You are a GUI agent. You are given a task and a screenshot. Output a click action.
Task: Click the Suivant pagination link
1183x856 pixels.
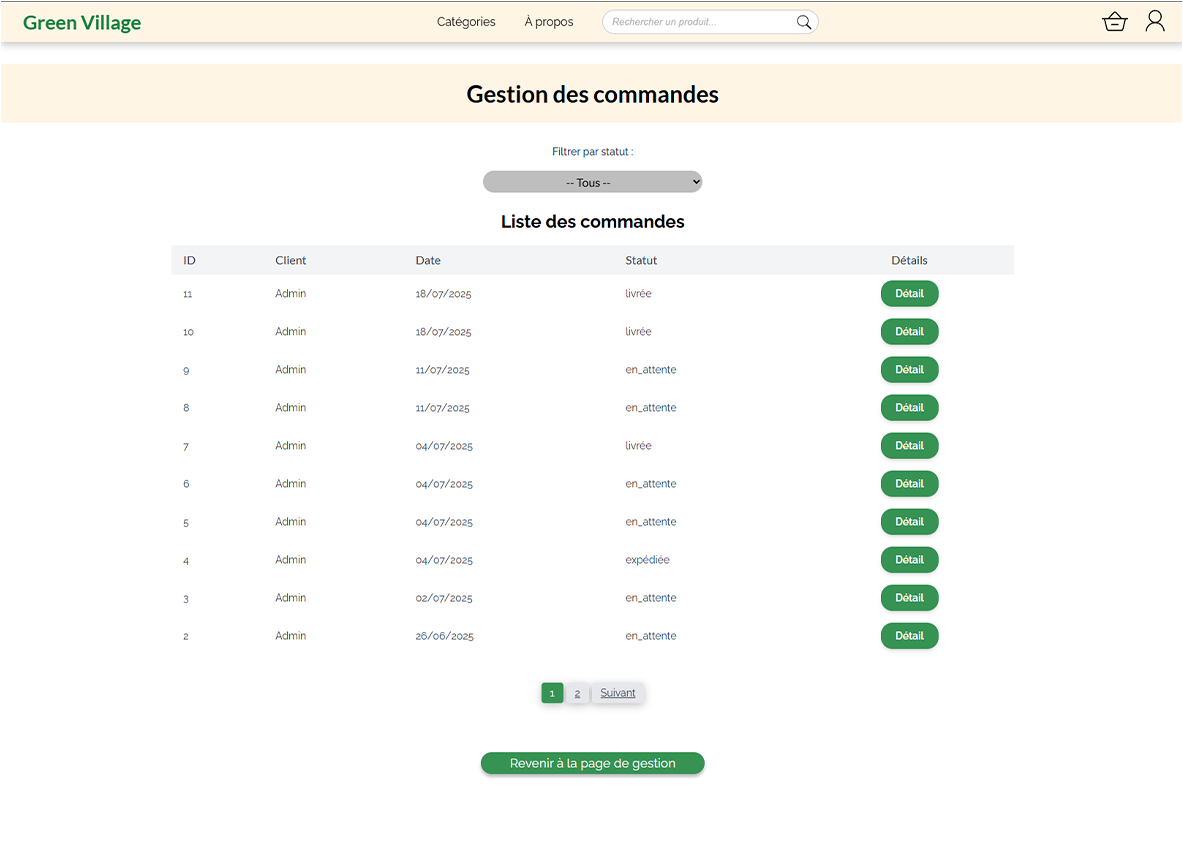618,693
